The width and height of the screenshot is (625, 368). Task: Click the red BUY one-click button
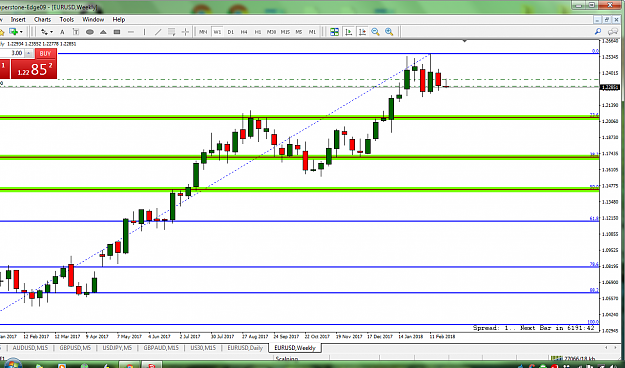pyautogui.click(x=45, y=53)
